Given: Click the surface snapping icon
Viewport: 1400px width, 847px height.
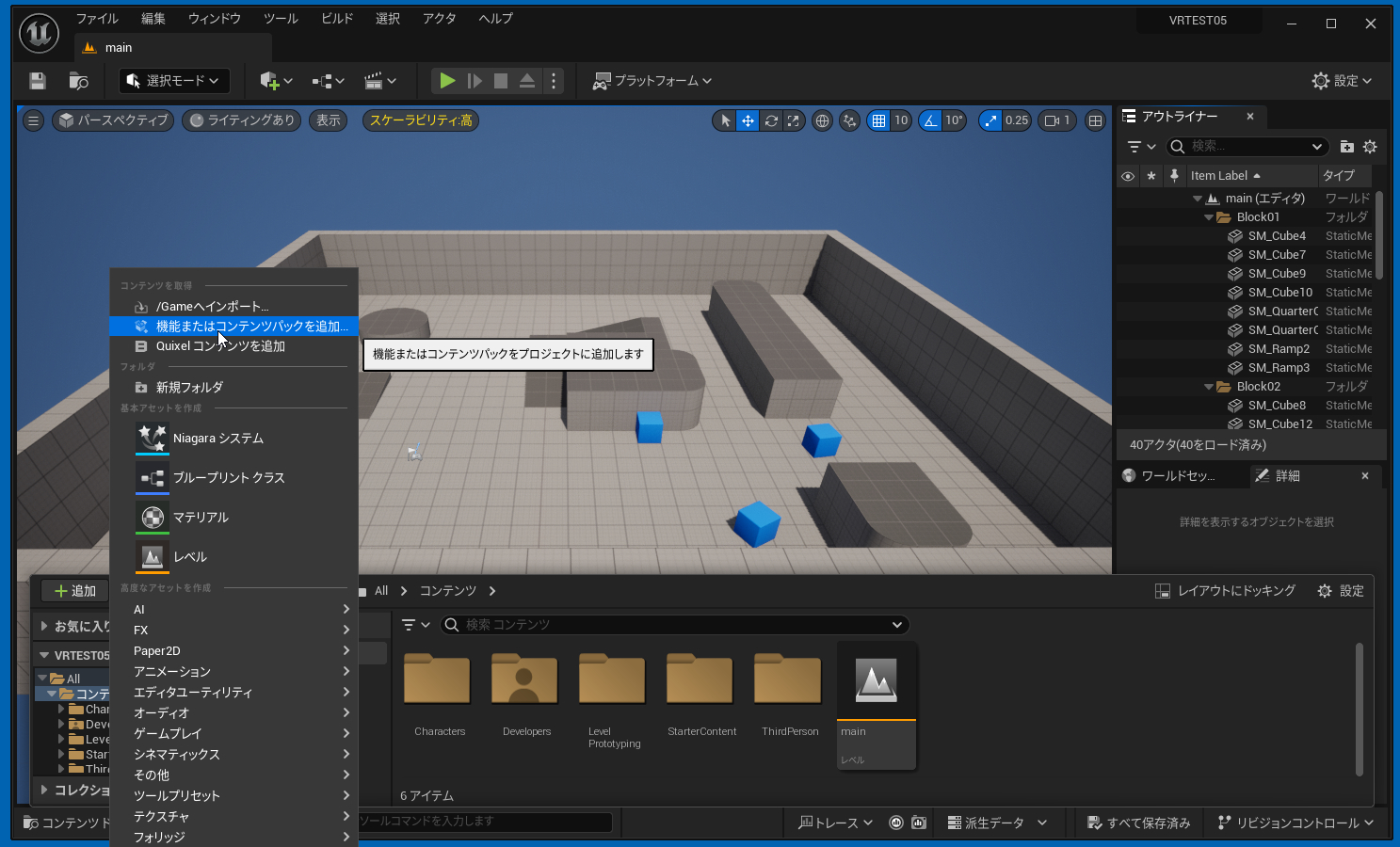Looking at the screenshot, I should pyautogui.click(x=849, y=120).
